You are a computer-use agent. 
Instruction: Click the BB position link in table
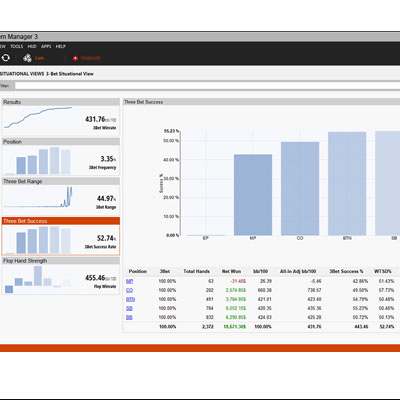(x=129, y=317)
